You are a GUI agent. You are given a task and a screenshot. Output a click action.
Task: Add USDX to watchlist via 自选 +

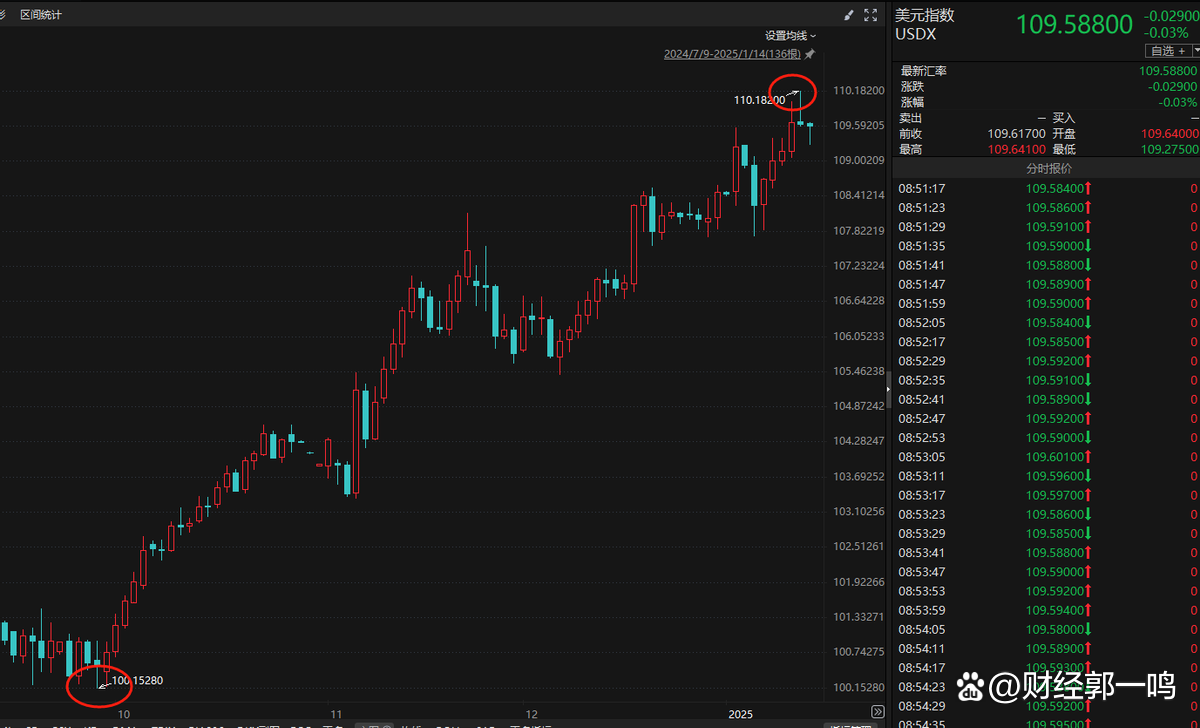[1167, 51]
